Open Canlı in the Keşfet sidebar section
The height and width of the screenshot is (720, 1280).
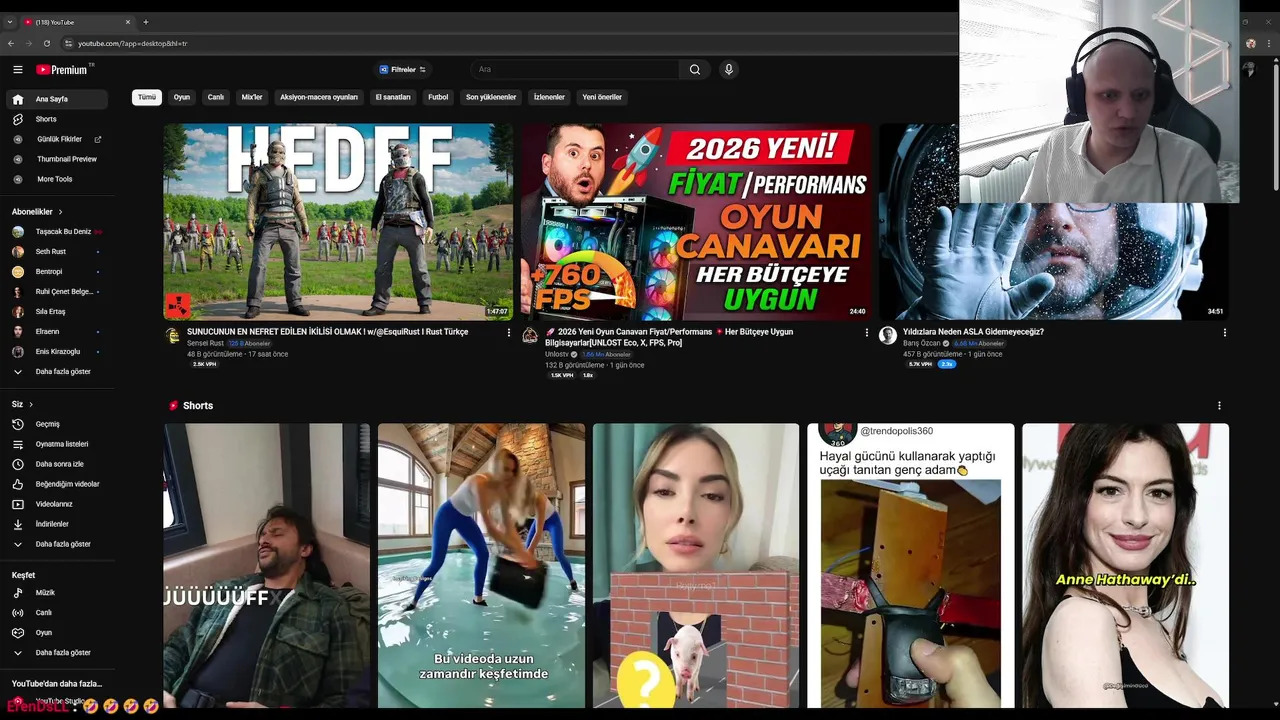coord(56,612)
